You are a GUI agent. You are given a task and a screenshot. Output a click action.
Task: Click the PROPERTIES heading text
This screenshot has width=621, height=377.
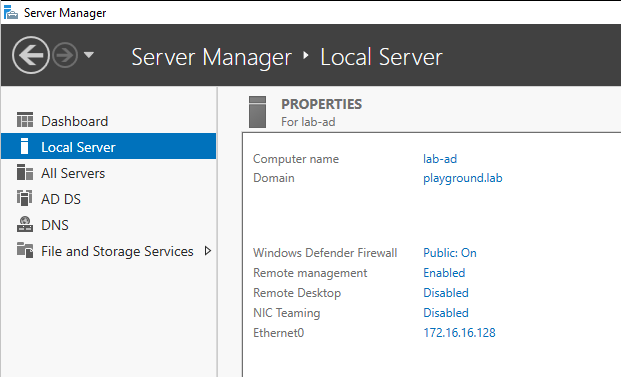pos(322,104)
